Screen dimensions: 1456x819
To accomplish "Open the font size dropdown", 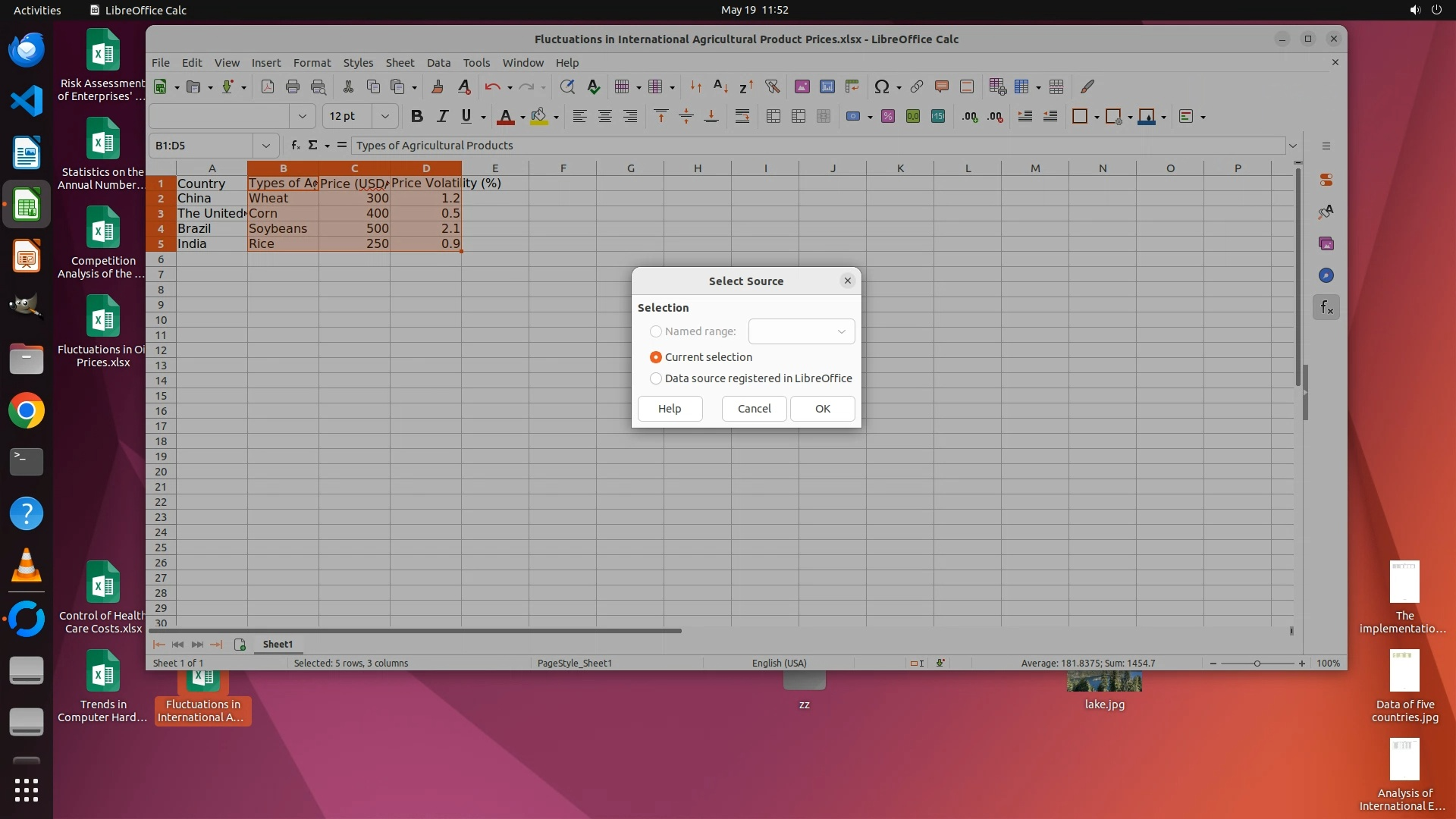I will [x=385, y=116].
